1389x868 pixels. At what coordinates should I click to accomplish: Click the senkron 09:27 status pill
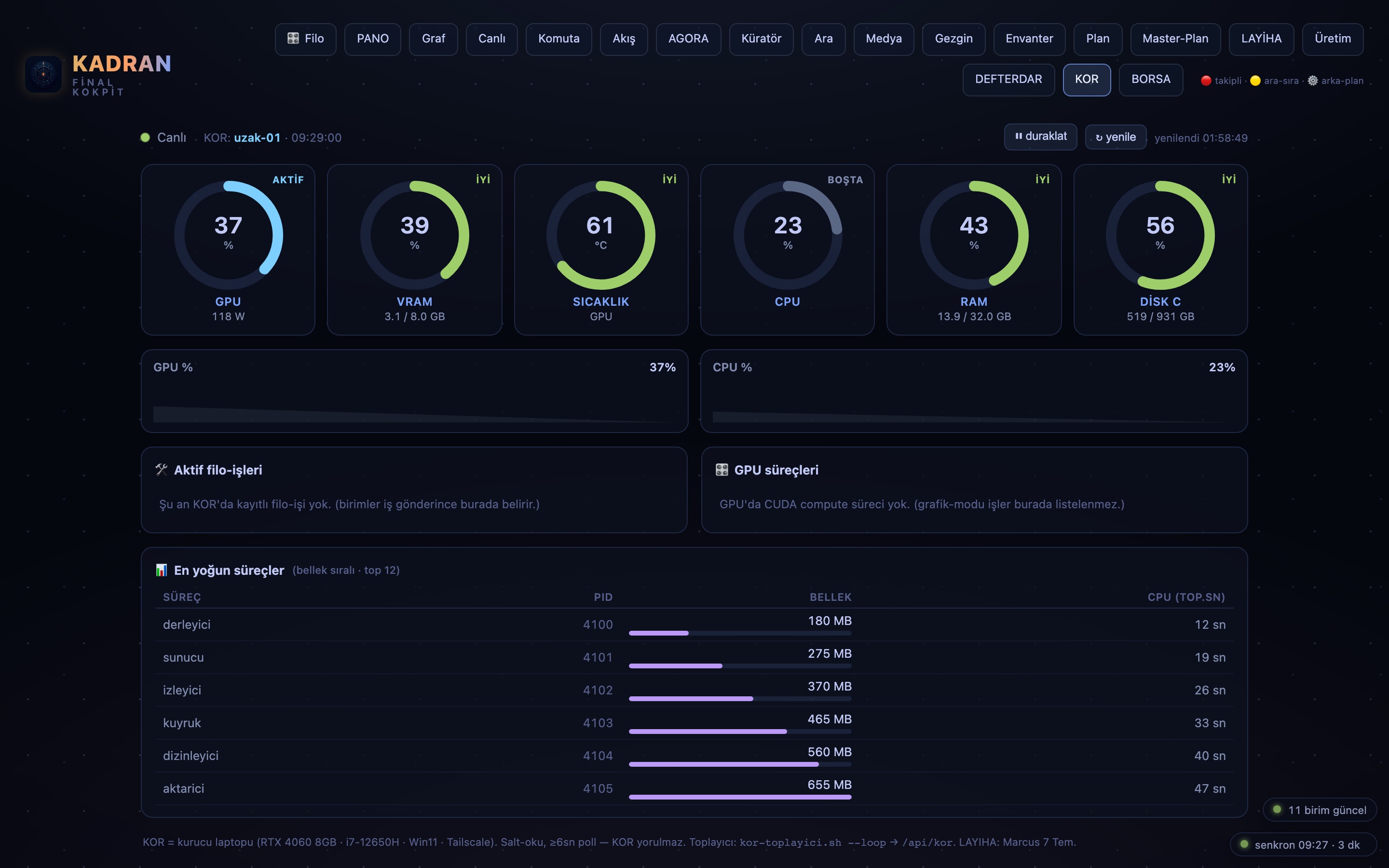(x=1303, y=844)
